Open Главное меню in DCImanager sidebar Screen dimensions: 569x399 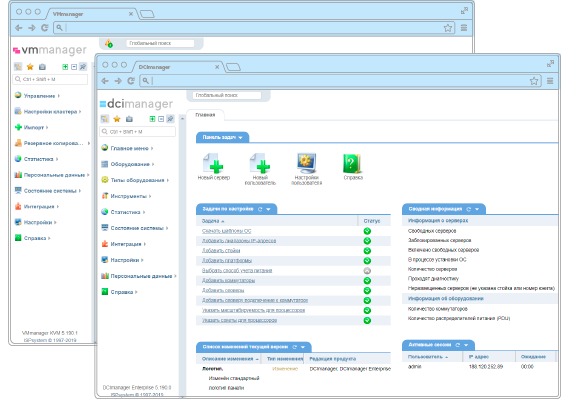[x=130, y=148]
